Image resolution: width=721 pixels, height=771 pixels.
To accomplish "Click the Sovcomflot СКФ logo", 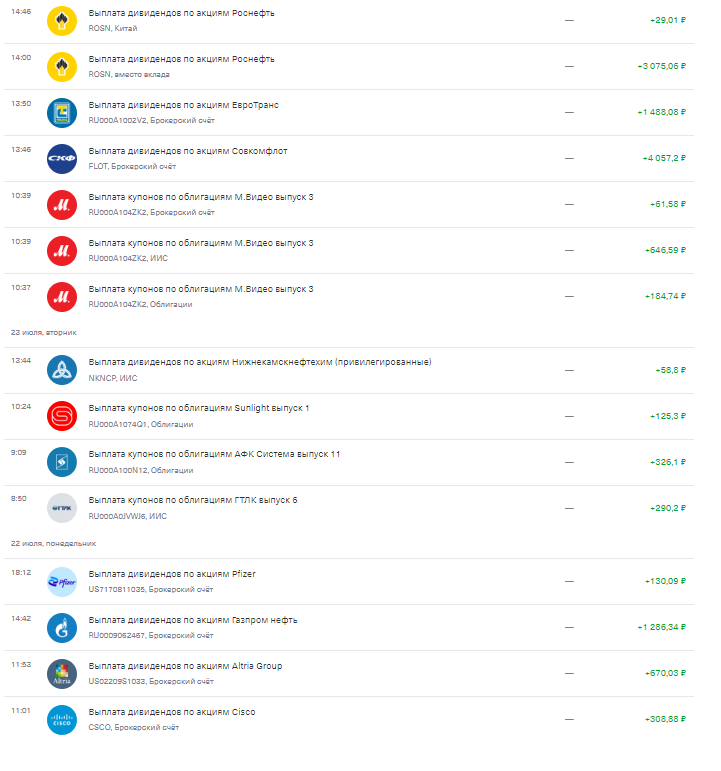I will pos(61,159).
